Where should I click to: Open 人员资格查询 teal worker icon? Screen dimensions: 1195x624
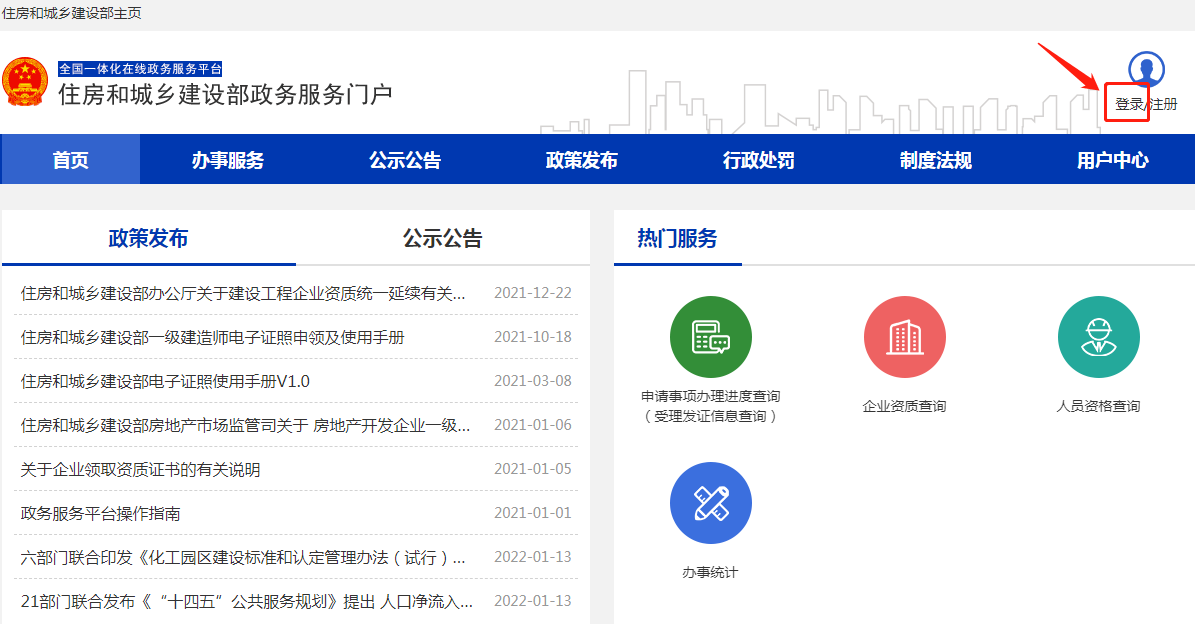coord(1098,337)
